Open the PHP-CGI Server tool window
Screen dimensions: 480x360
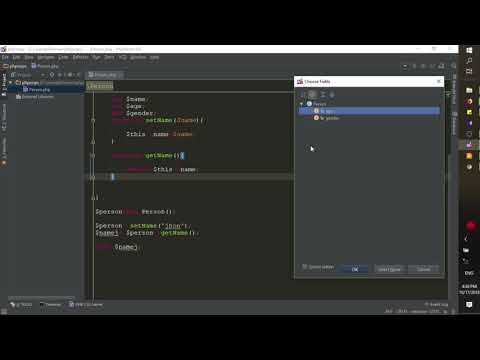[86, 304]
